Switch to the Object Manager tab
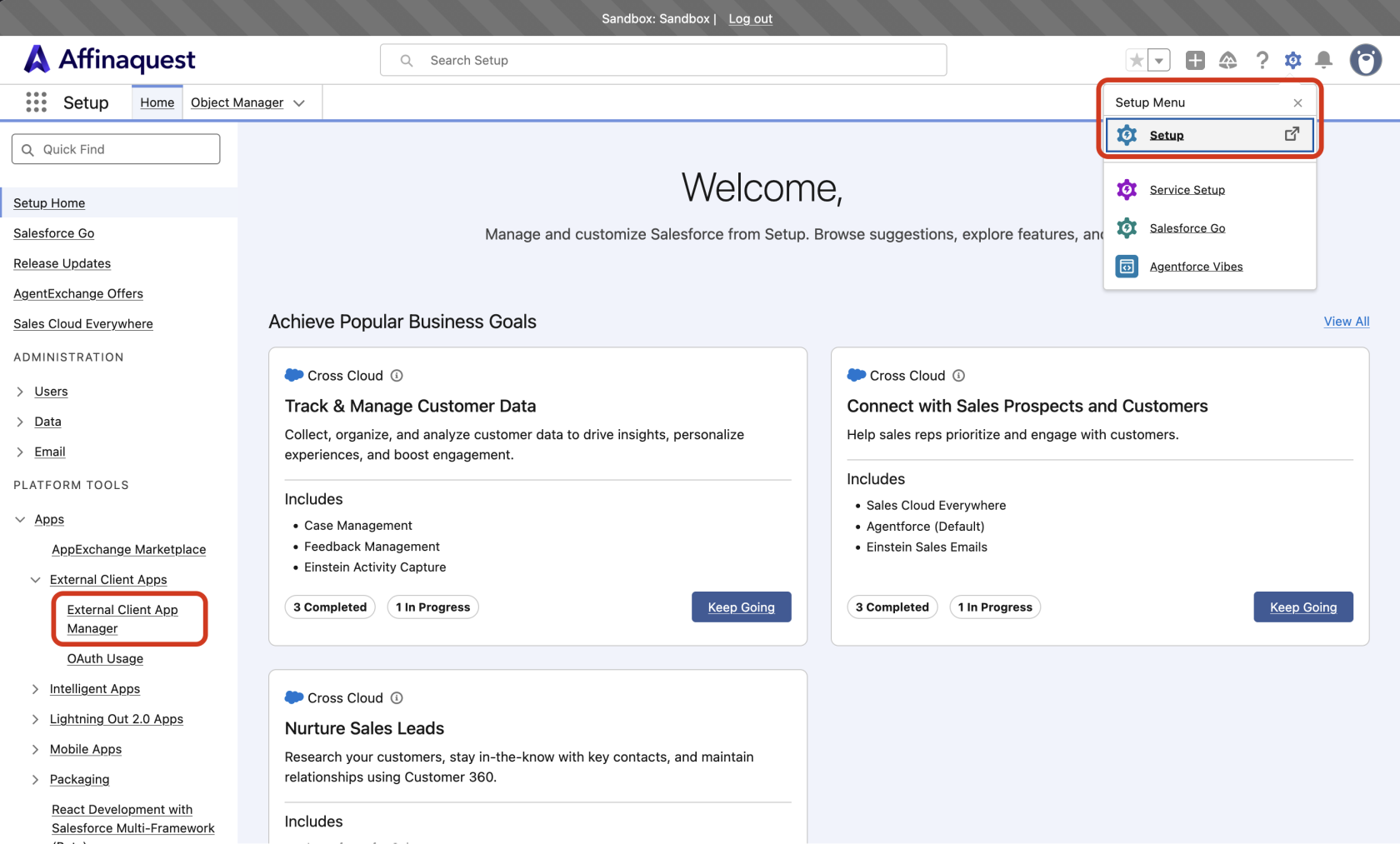1400x844 pixels. 237,102
